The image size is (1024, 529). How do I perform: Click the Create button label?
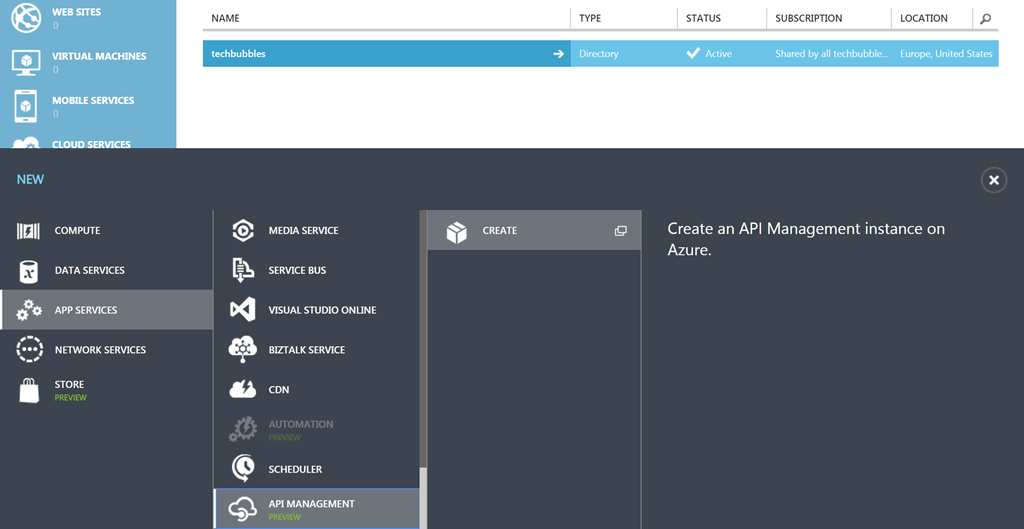pos(500,231)
